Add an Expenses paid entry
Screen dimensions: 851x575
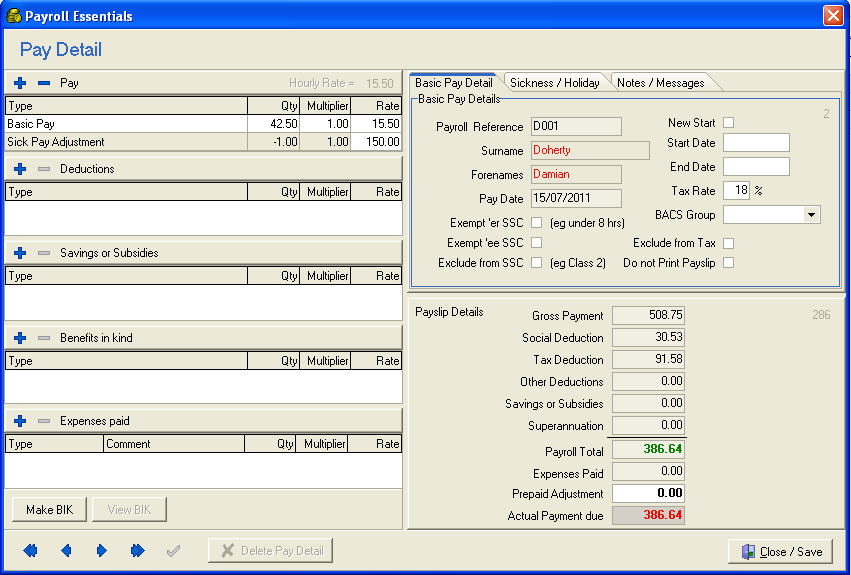coord(20,421)
